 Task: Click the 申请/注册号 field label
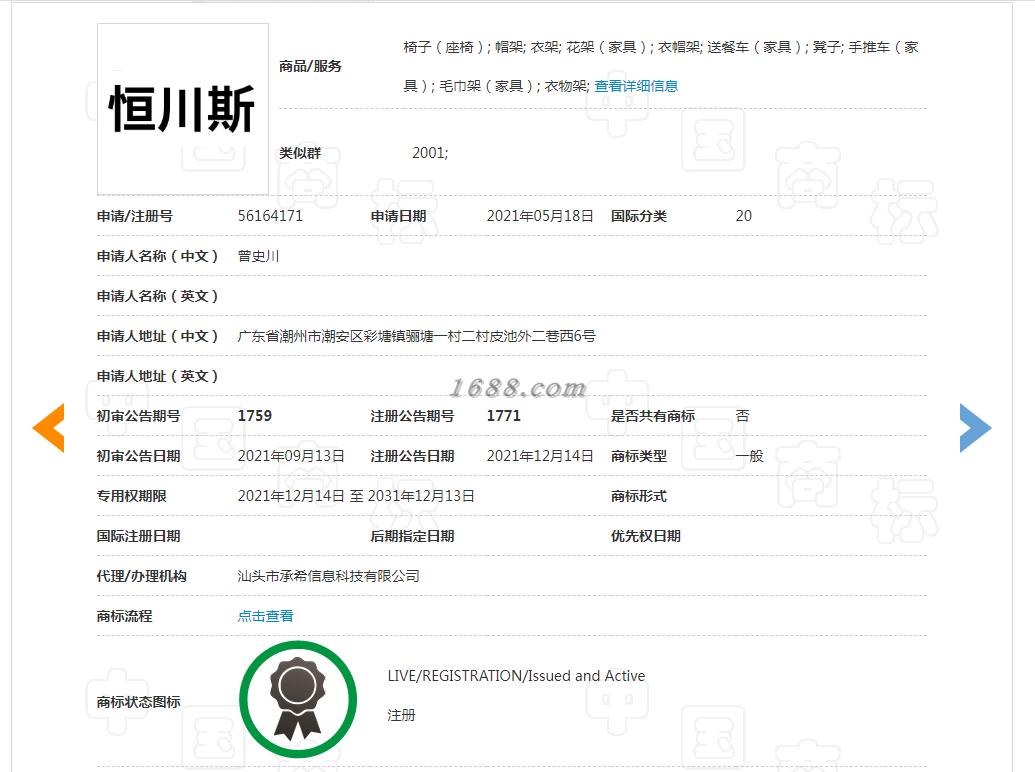[135, 216]
